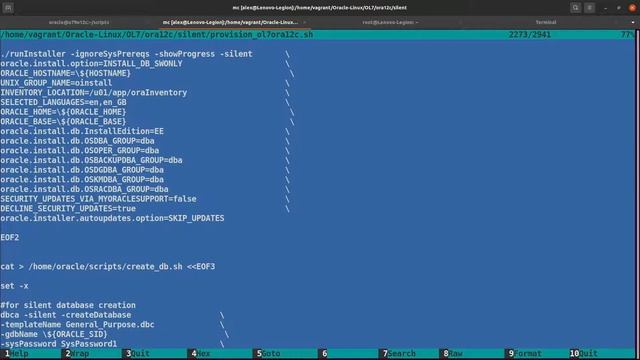
Task: Click 1Help in the function bar
Action: (x=16, y=353)
